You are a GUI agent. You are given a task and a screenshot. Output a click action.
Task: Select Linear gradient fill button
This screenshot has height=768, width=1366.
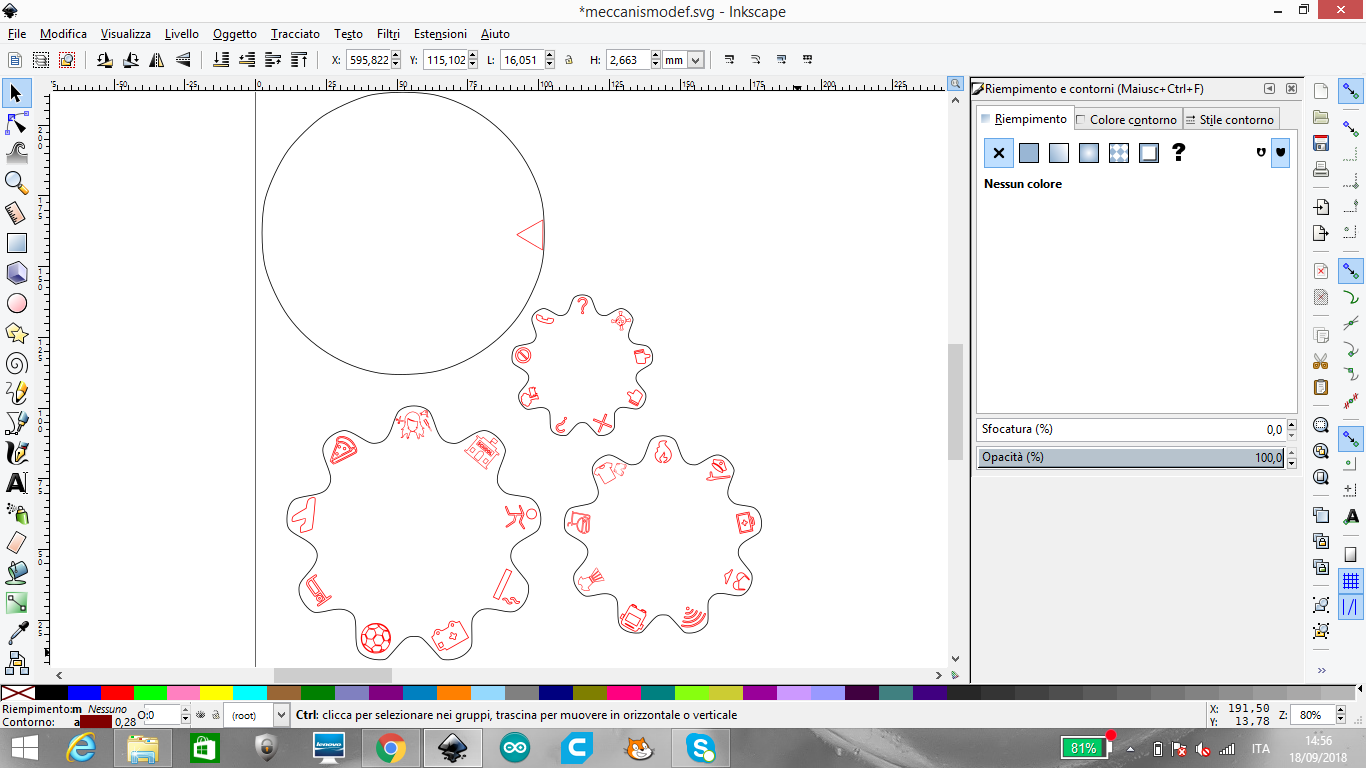pos(1059,153)
